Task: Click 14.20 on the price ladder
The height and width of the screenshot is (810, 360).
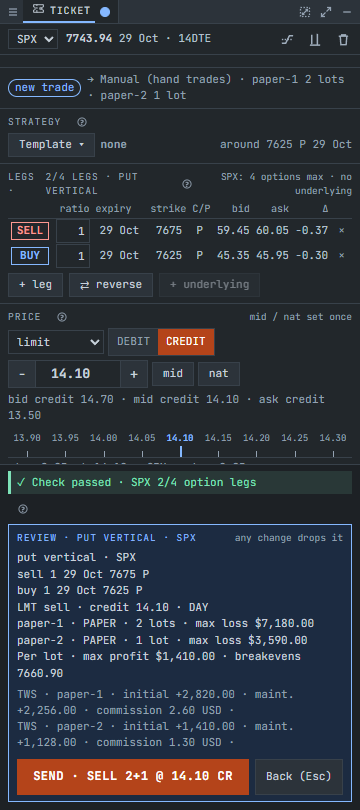Action: tap(256, 438)
